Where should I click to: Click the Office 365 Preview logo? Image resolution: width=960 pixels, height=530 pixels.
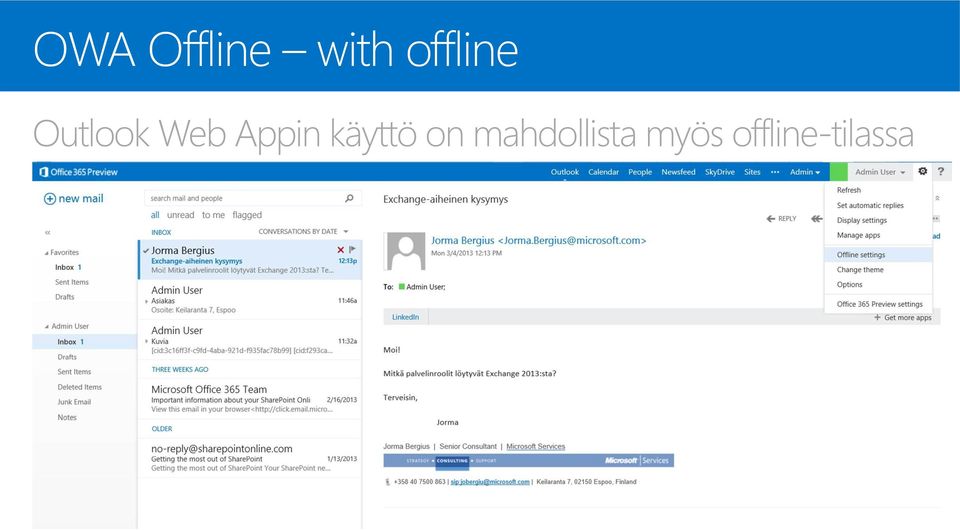[x=78, y=172]
